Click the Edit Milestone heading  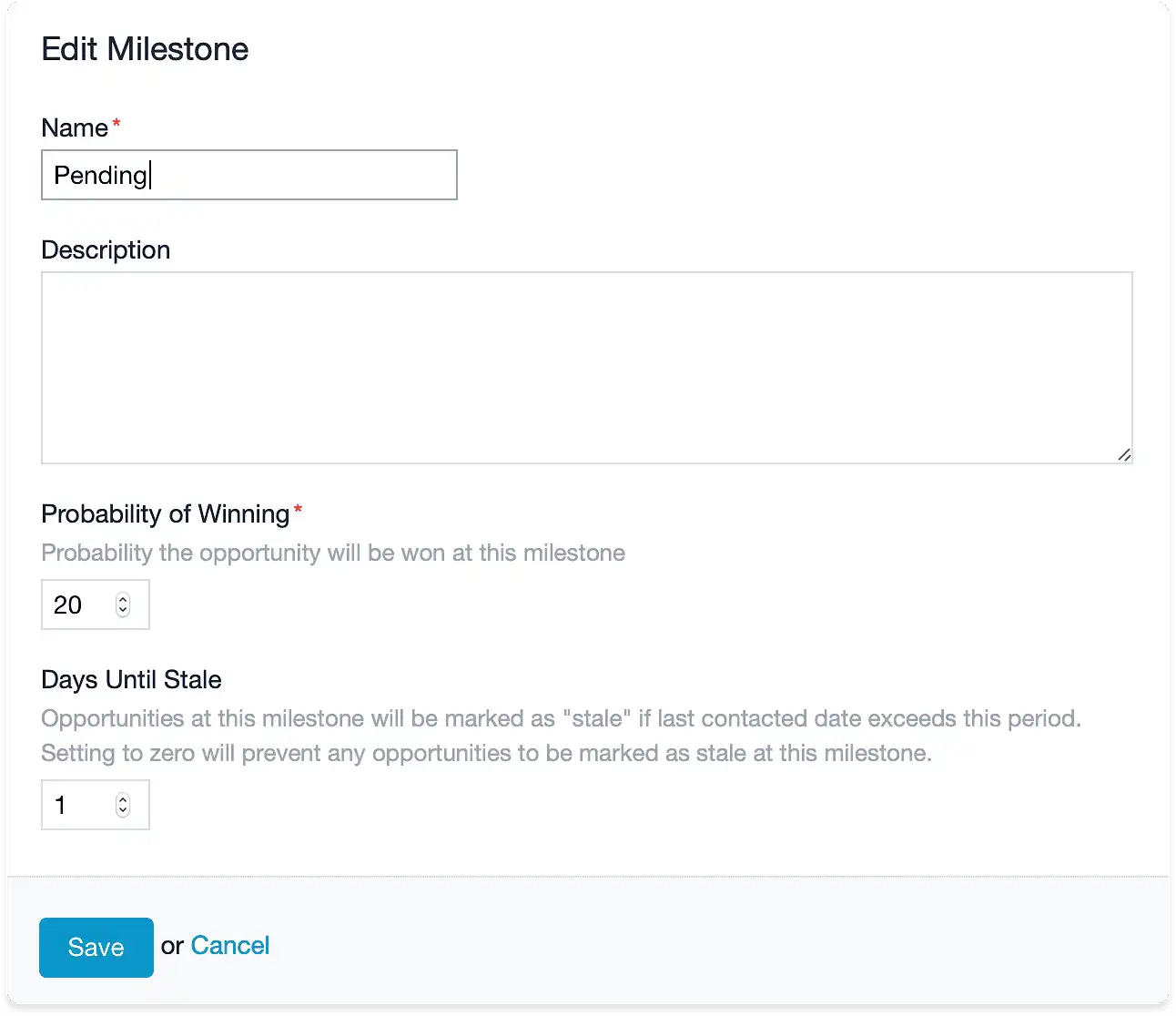pos(146,49)
